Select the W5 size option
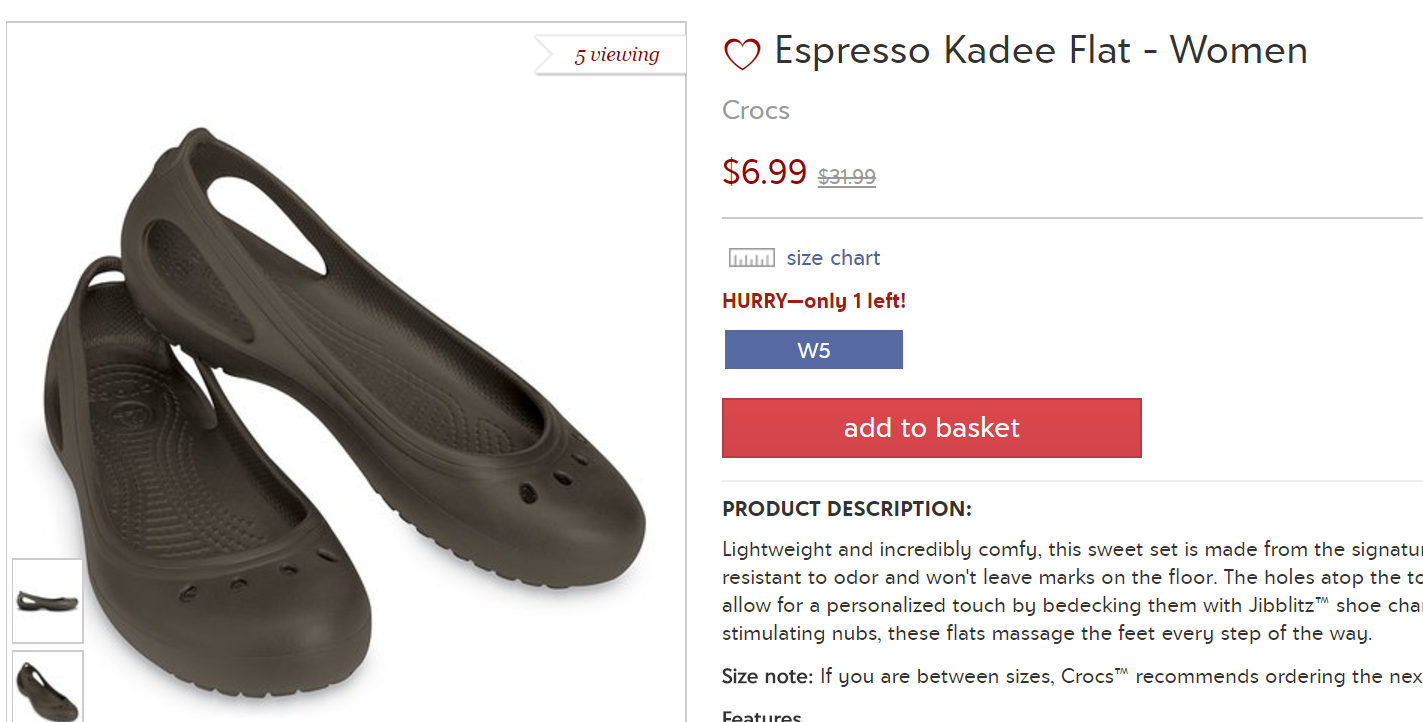This screenshot has width=1423, height=722. click(x=813, y=350)
